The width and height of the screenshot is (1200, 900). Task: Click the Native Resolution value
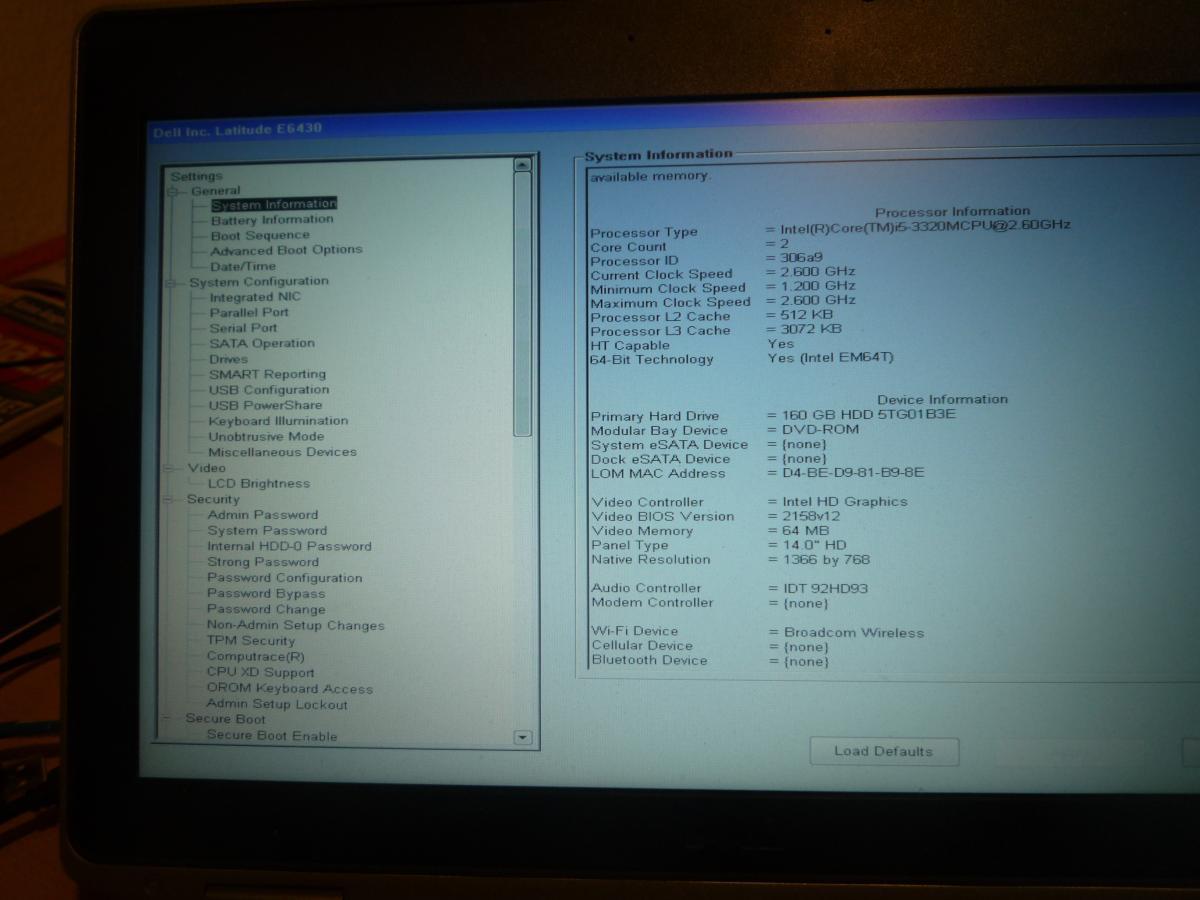tap(826, 560)
